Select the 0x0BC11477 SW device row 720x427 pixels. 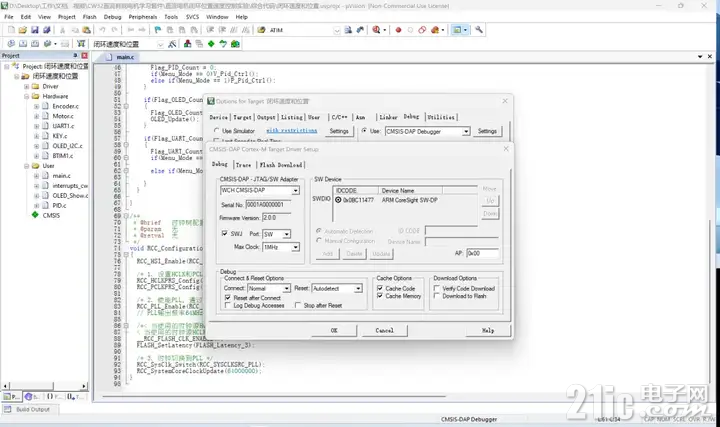coord(406,200)
